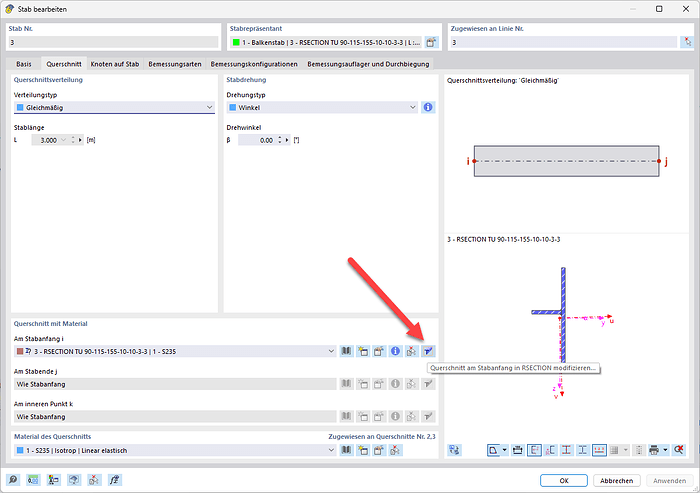This screenshot has height=493, width=700.
Task: Click the modify cross-section in RSECTION icon
Action: (x=428, y=351)
